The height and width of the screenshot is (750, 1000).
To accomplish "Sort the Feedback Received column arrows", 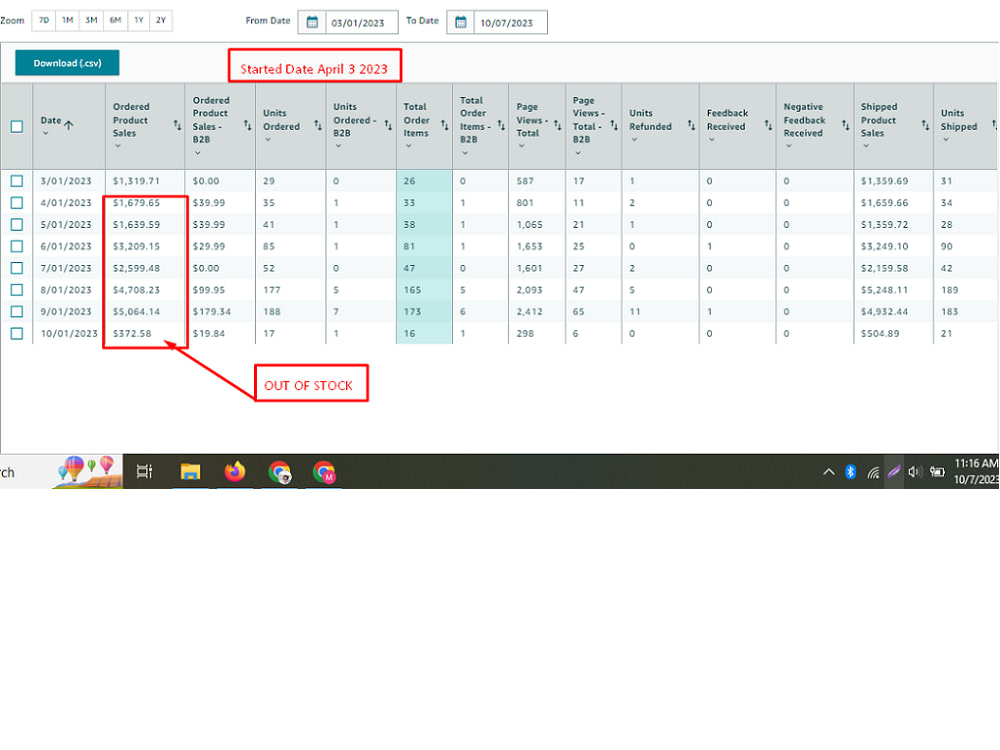I will click(768, 124).
